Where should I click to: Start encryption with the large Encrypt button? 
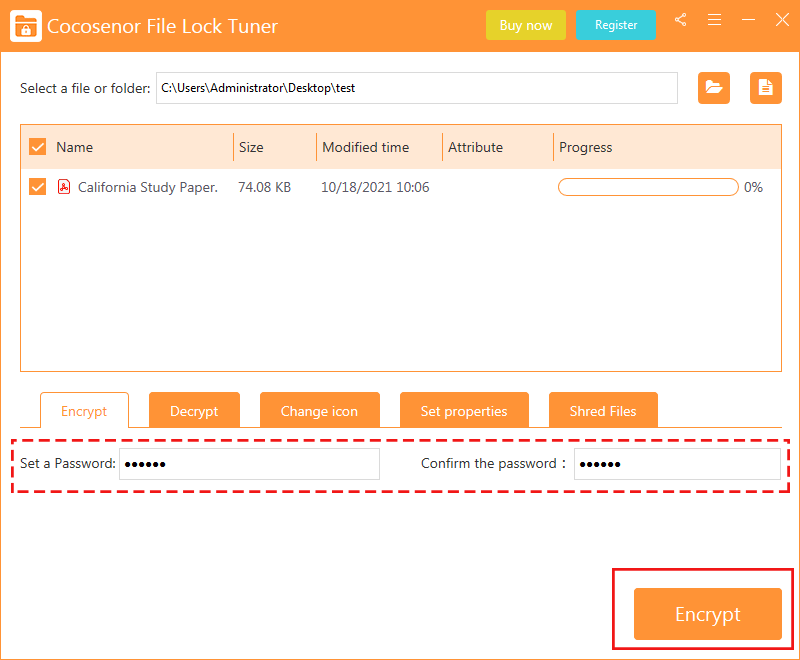pyautogui.click(x=708, y=614)
